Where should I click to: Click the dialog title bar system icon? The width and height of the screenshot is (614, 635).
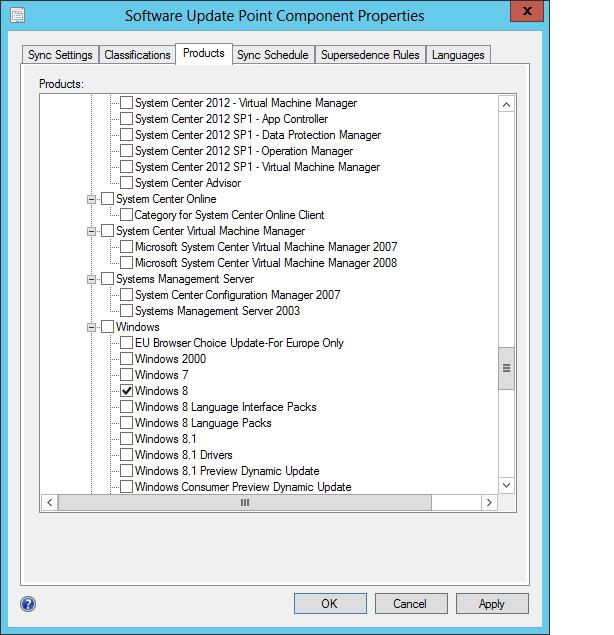tap(17, 16)
